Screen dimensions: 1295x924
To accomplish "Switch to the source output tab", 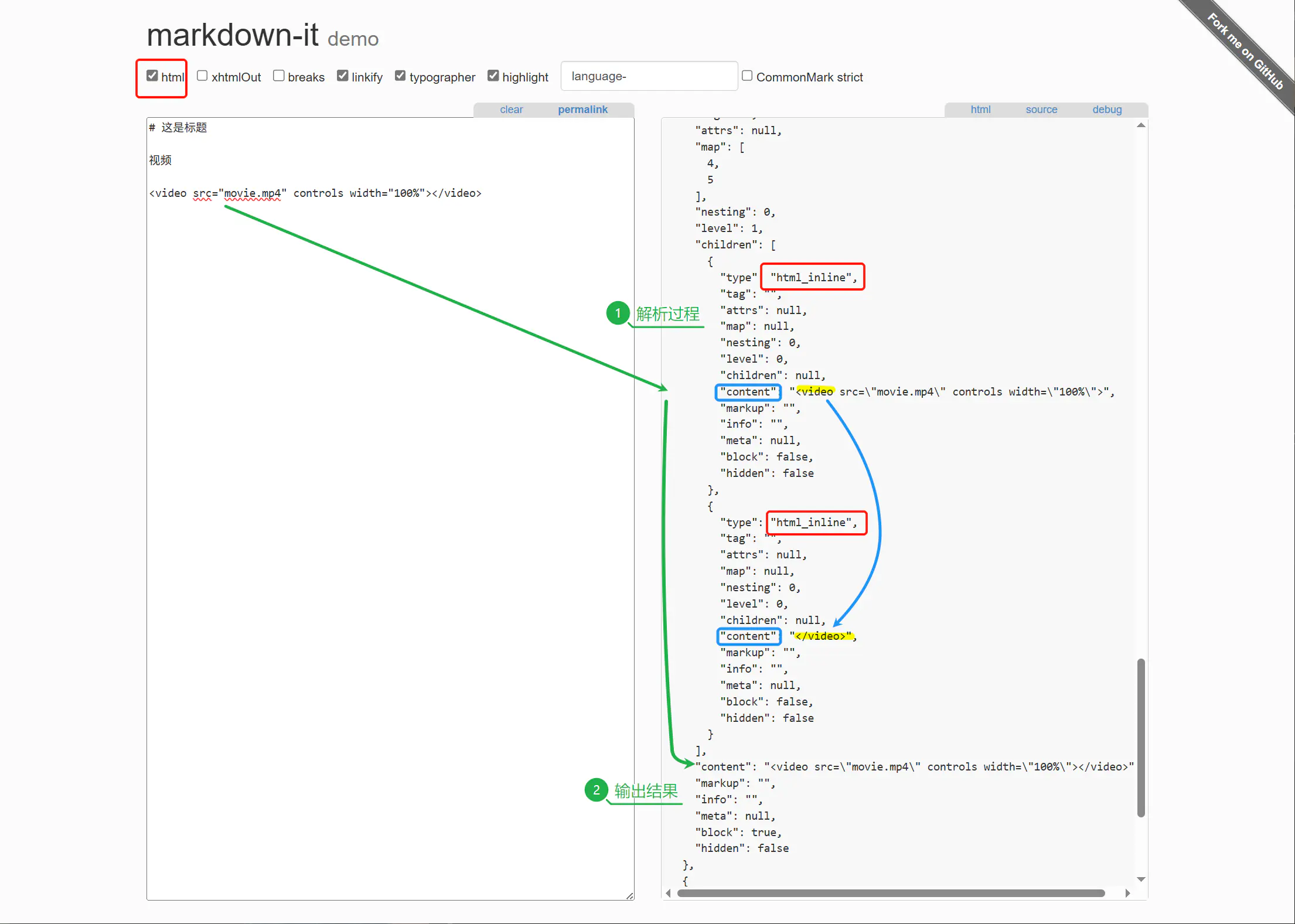I will 1041,110.
